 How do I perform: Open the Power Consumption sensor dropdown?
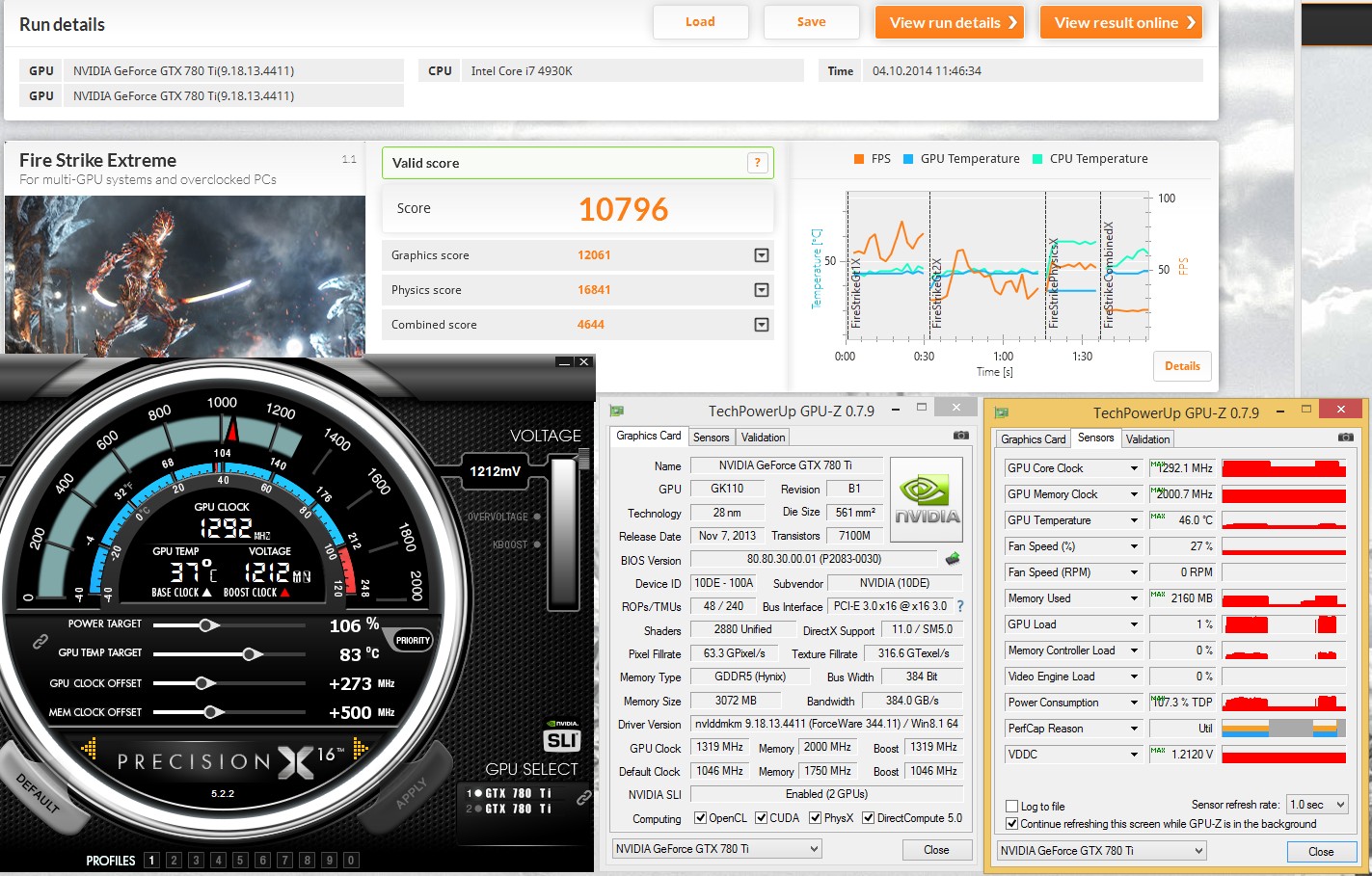[x=1135, y=703]
